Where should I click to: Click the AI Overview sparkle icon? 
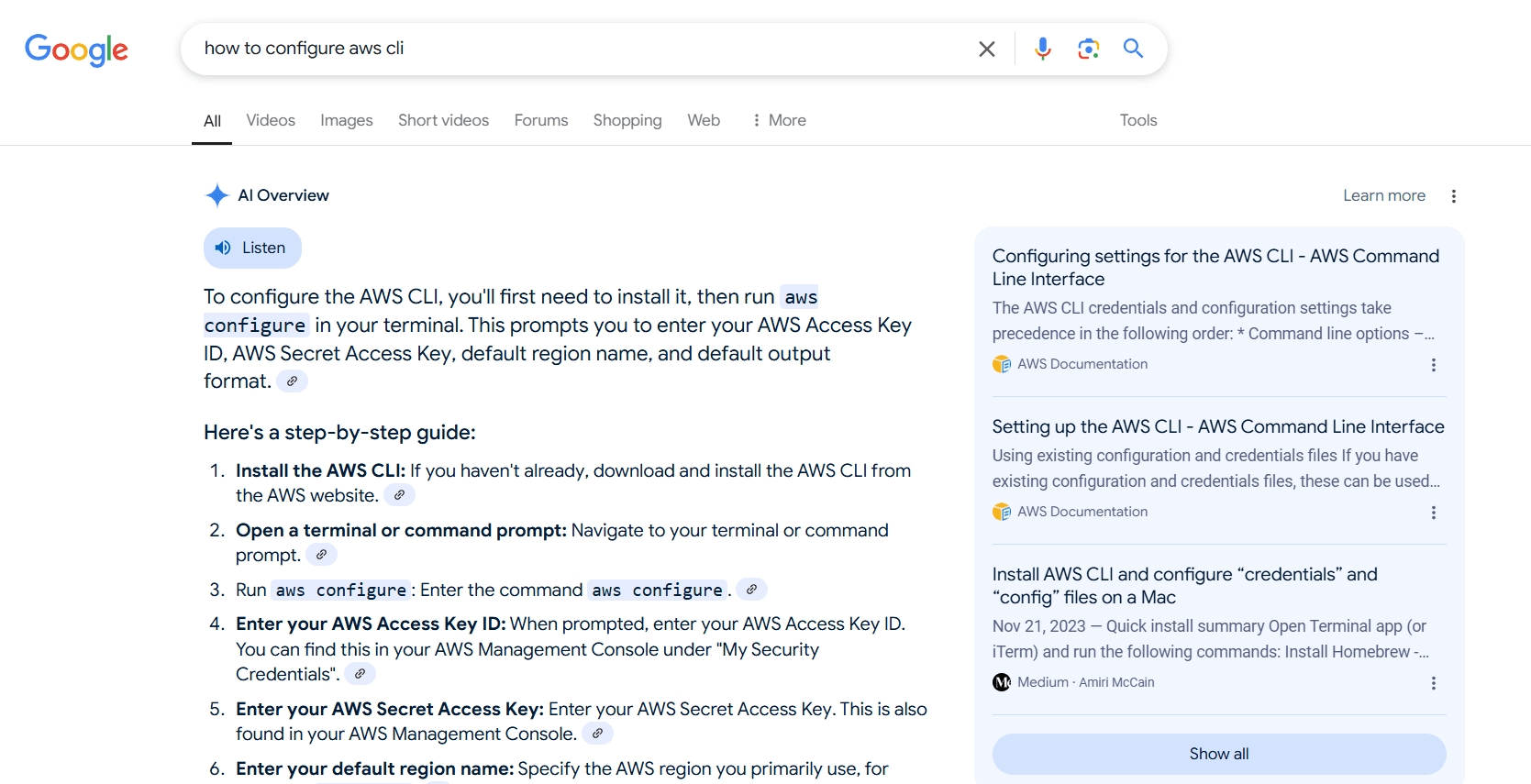pos(217,195)
